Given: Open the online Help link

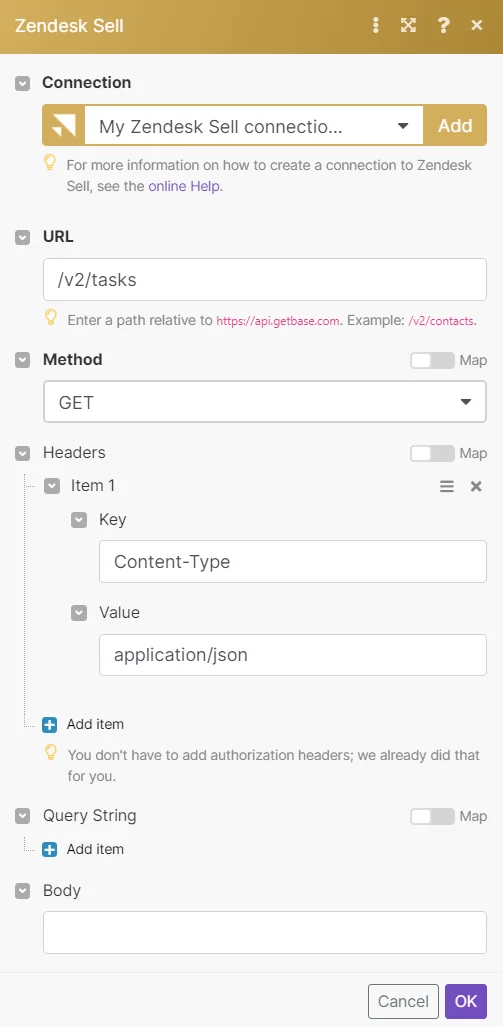Looking at the screenshot, I should pos(185,186).
